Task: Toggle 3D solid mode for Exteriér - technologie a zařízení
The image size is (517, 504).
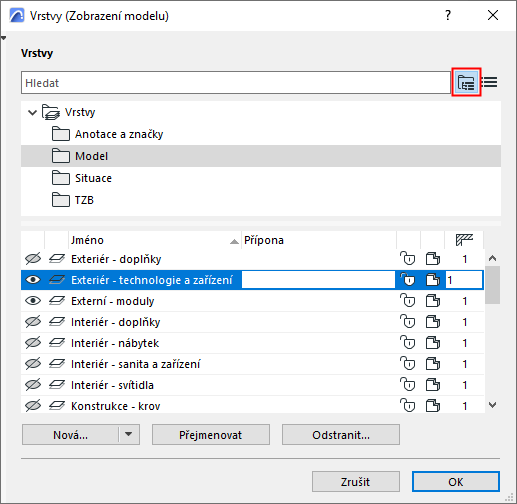Action: tap(433, 280)
